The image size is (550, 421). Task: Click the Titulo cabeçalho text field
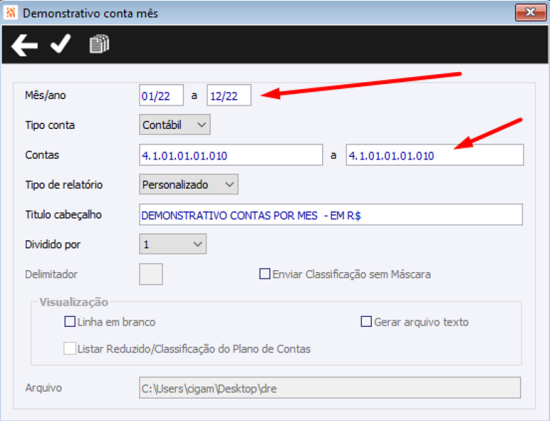click(331, 214)
